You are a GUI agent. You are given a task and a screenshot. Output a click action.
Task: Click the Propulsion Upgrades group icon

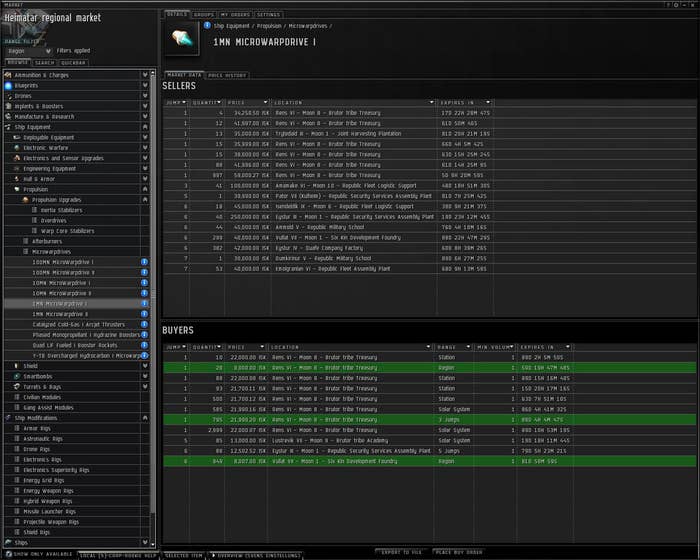point(26,200)
